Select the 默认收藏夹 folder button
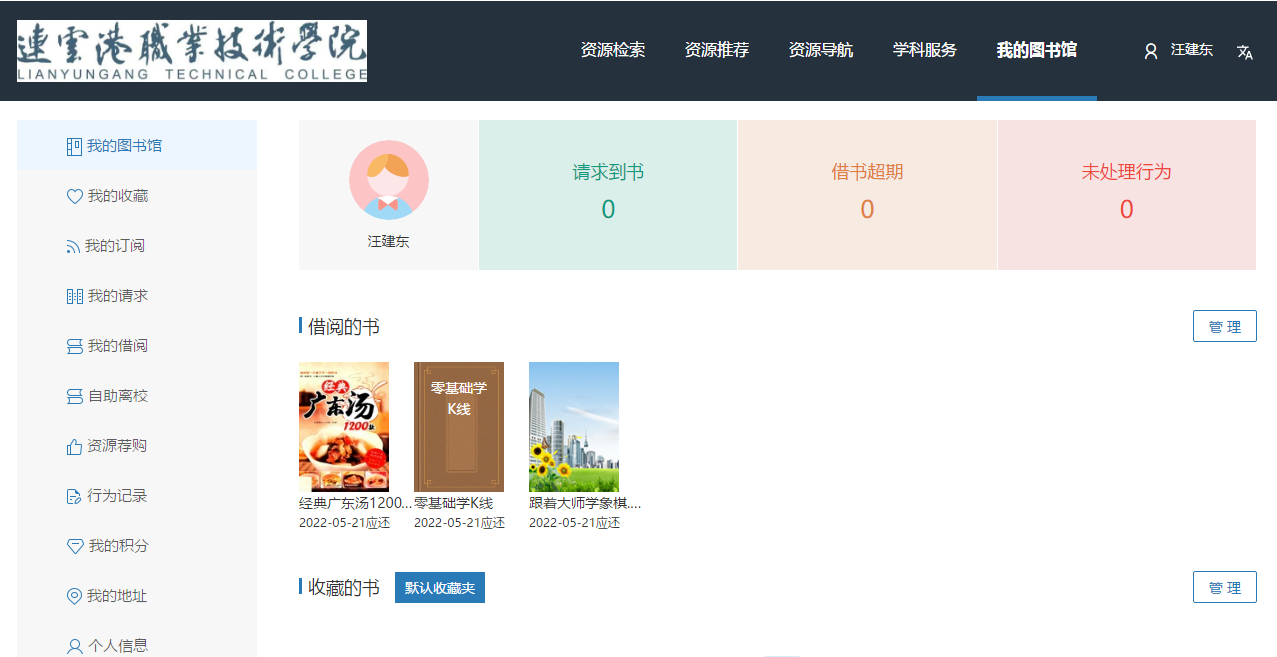Image resolution: width=1277 pixels, height=657 pixels. point(439,588)
